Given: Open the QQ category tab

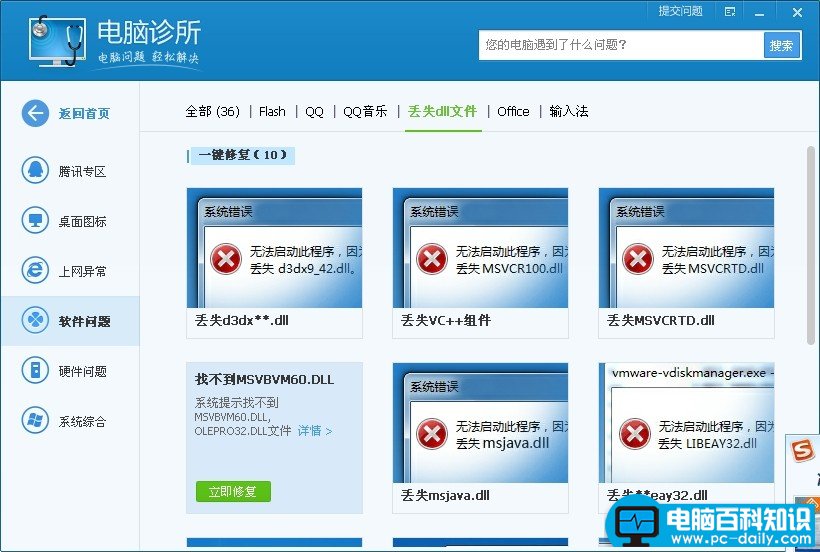Looking at the screenshot, I should click(314, 112).
